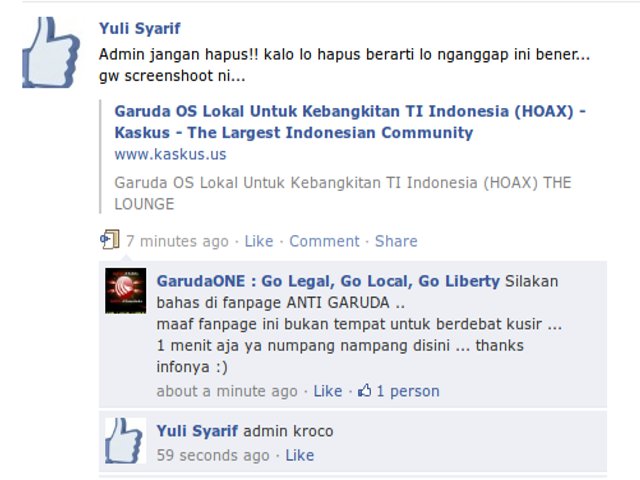Open the post's 7 minutes ago timestamp
Screen dimensions: 640x480
(178, 241)
